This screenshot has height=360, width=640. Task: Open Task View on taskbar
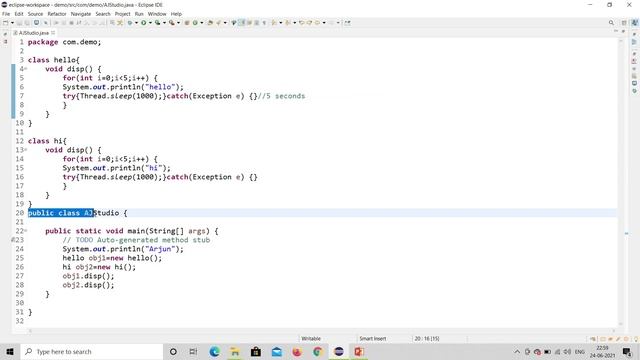(193, 351)
